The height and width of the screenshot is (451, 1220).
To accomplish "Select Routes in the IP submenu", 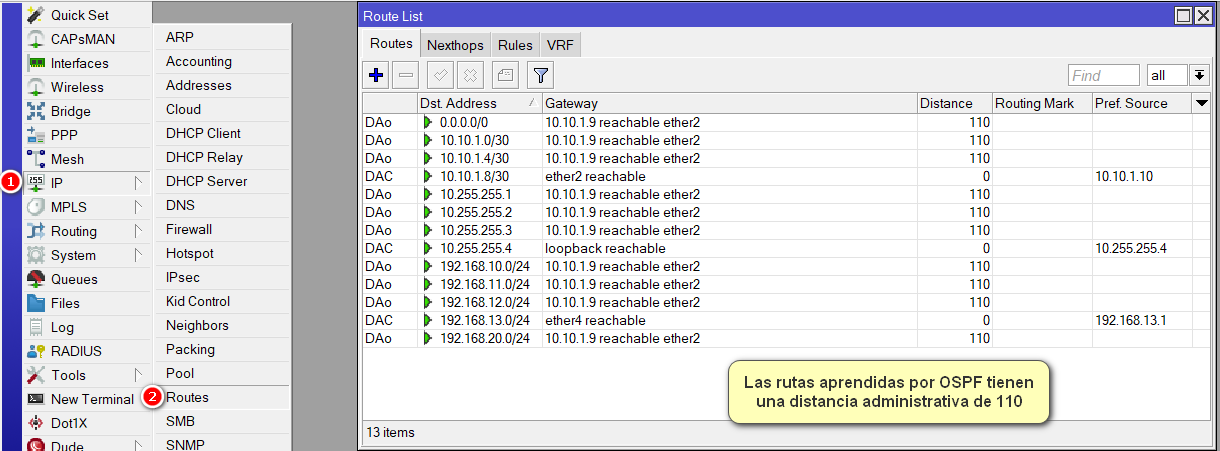I will click(x=187, y=397).
